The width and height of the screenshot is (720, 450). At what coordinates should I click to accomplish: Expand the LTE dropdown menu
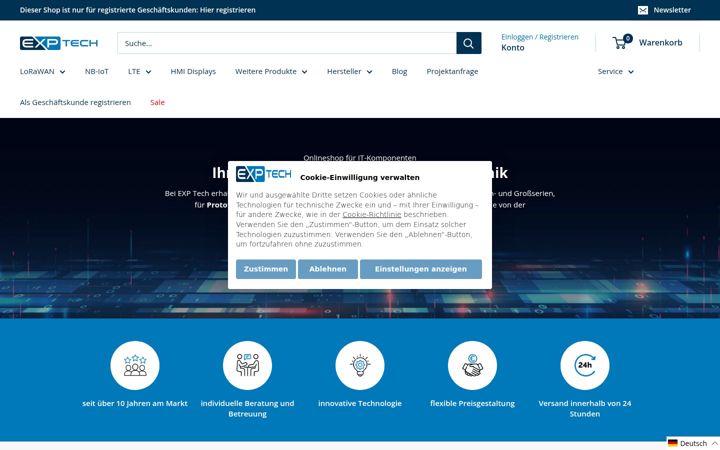point(140,72)
